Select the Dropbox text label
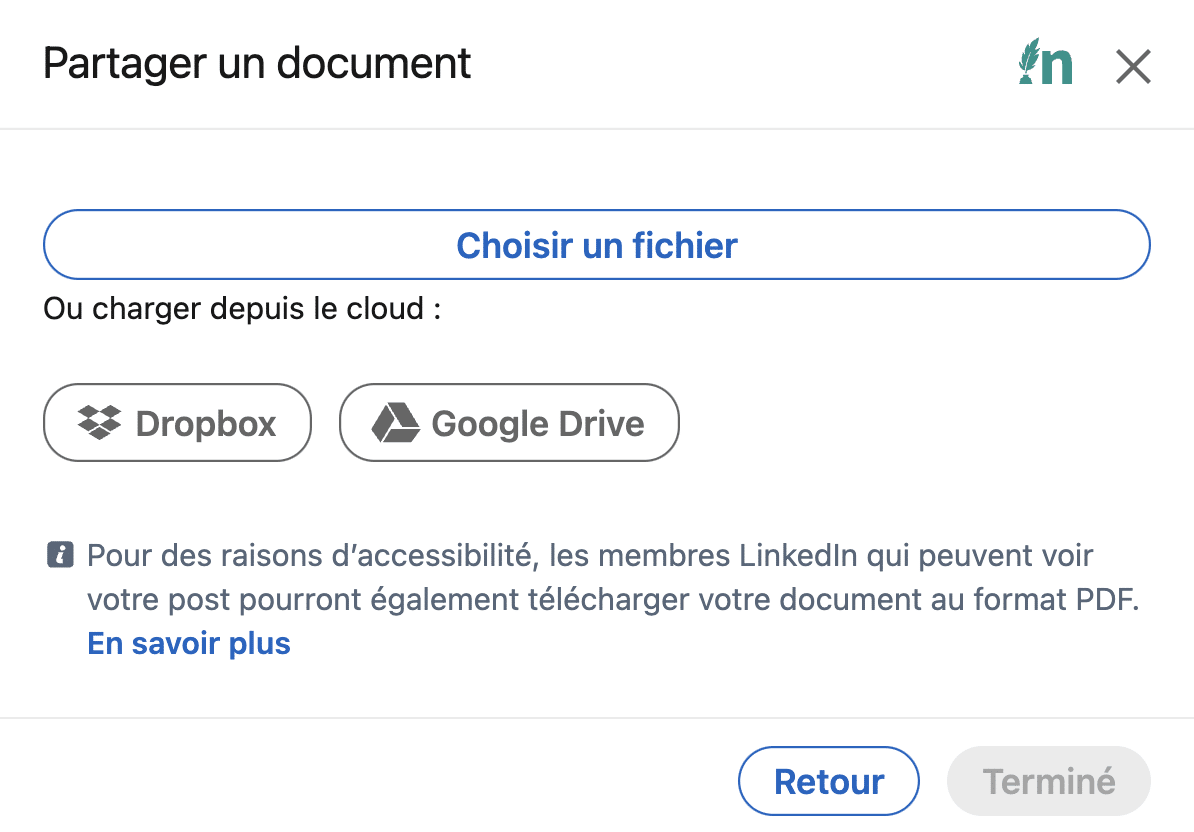1194x832 pixels. coord(206,424)
